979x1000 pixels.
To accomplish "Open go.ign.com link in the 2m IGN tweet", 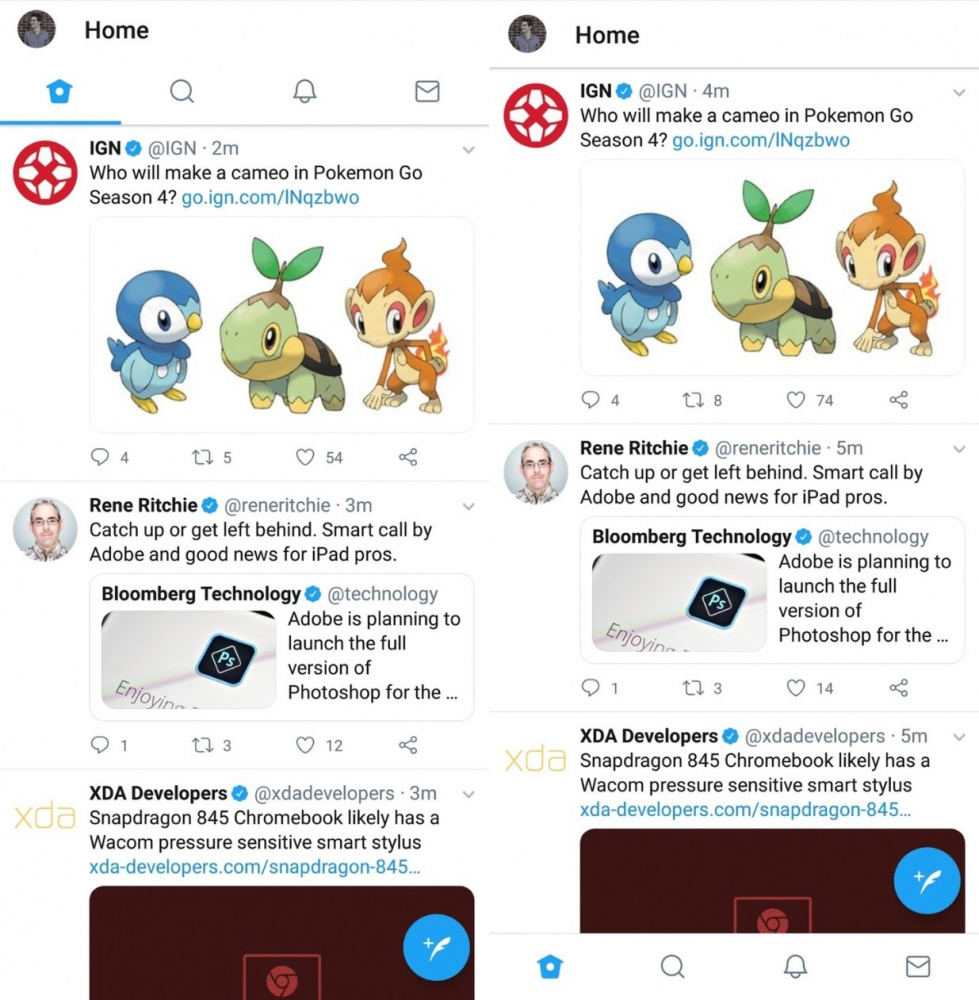I will (x=270, y=198).
